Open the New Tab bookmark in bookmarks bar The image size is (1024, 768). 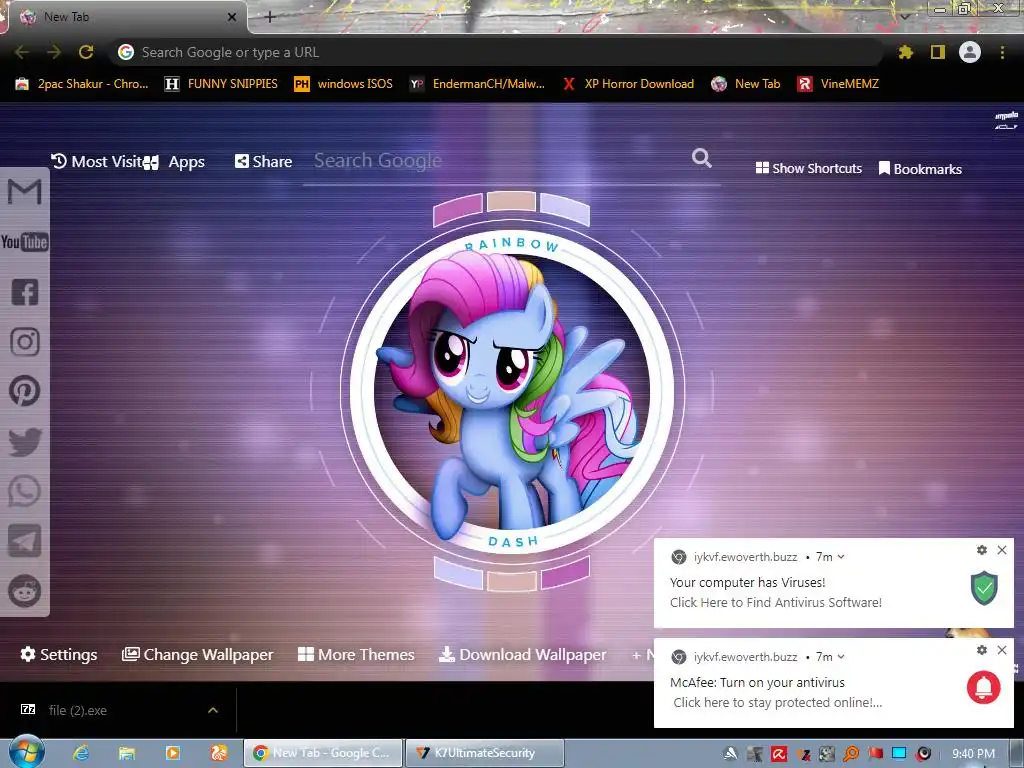point(746,84)
